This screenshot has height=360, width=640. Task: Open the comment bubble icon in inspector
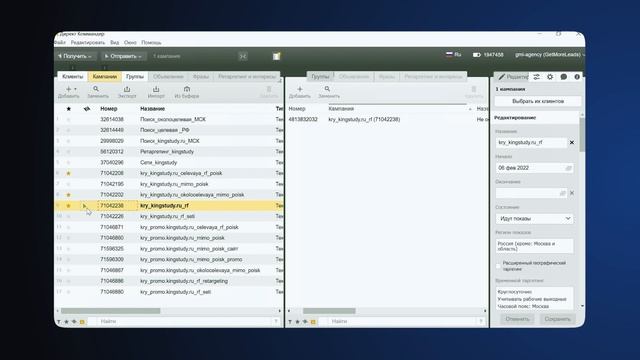(x=564, y=77)
